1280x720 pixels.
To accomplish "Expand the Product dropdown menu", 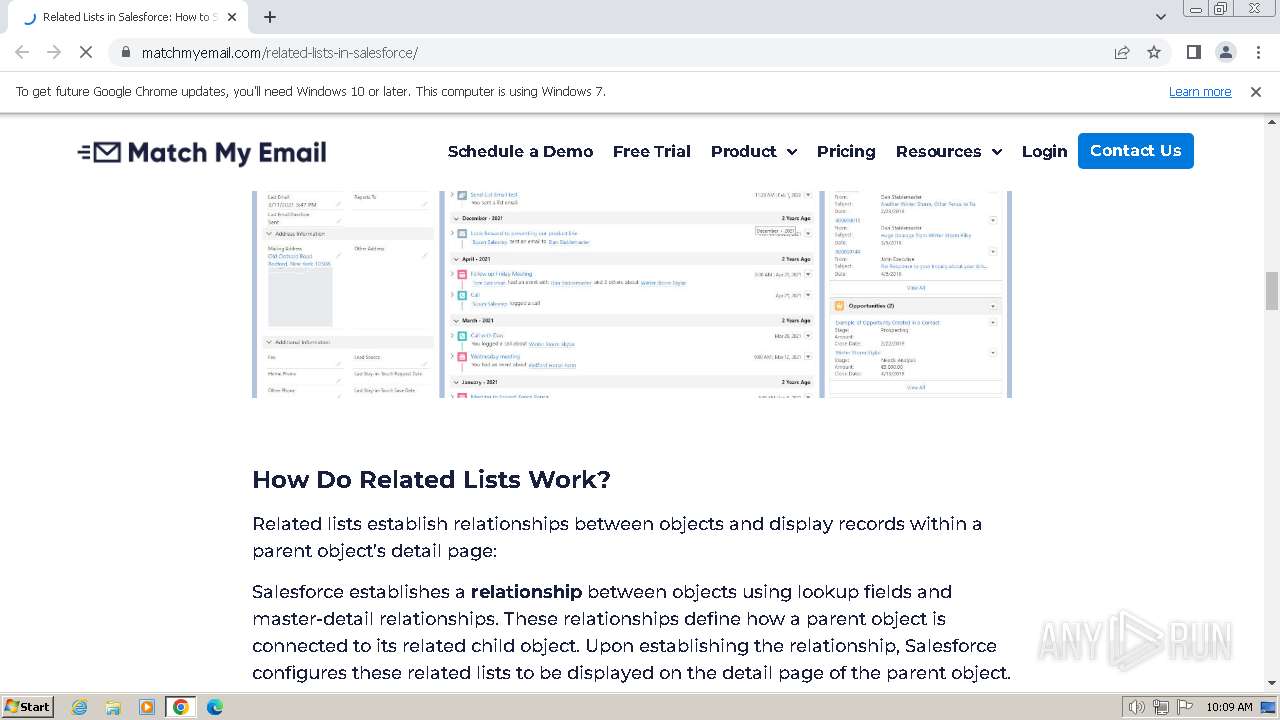I will click(x=754, y=151).
